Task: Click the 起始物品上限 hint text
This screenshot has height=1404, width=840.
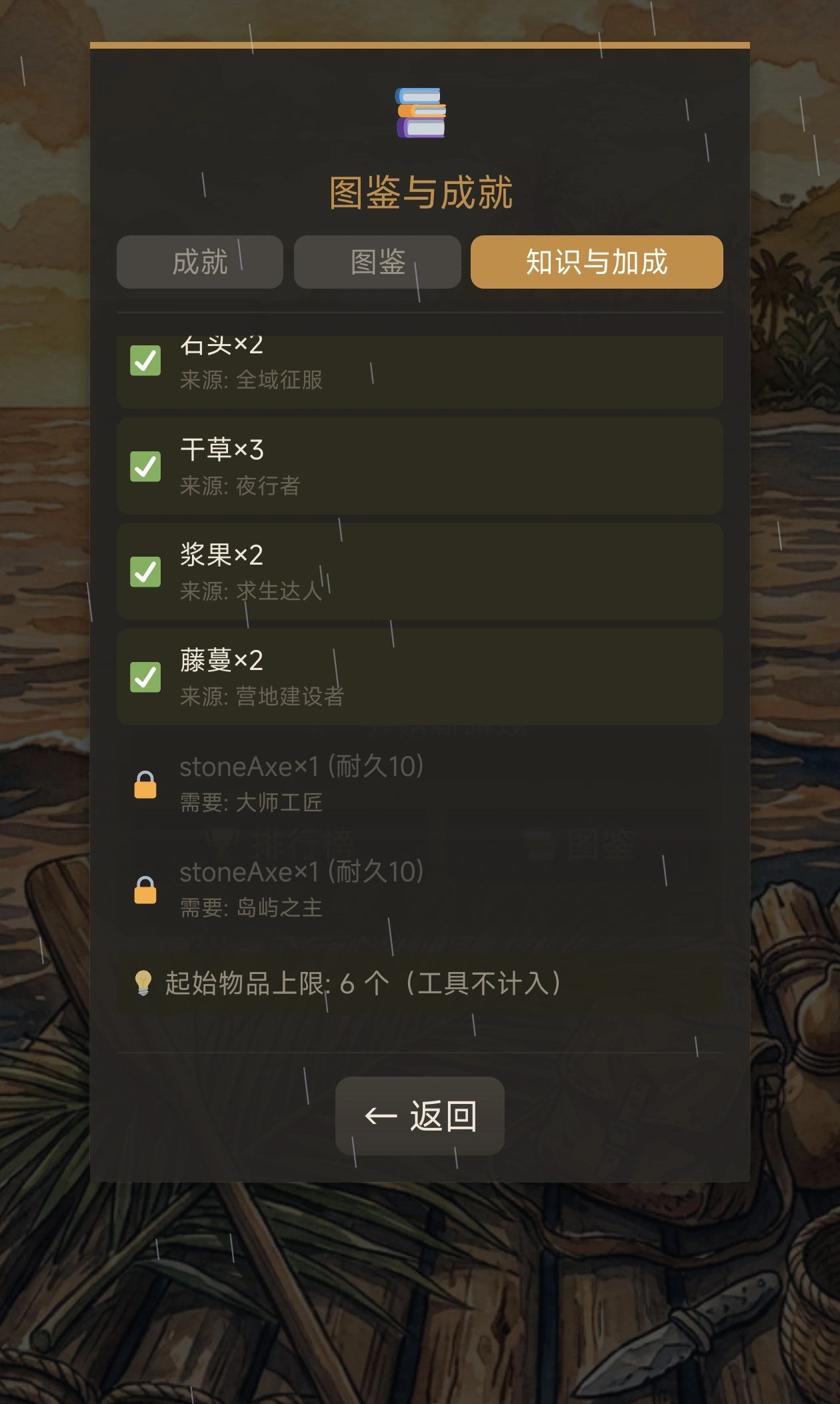Action: pyautogui.click(x=363, y=983)
